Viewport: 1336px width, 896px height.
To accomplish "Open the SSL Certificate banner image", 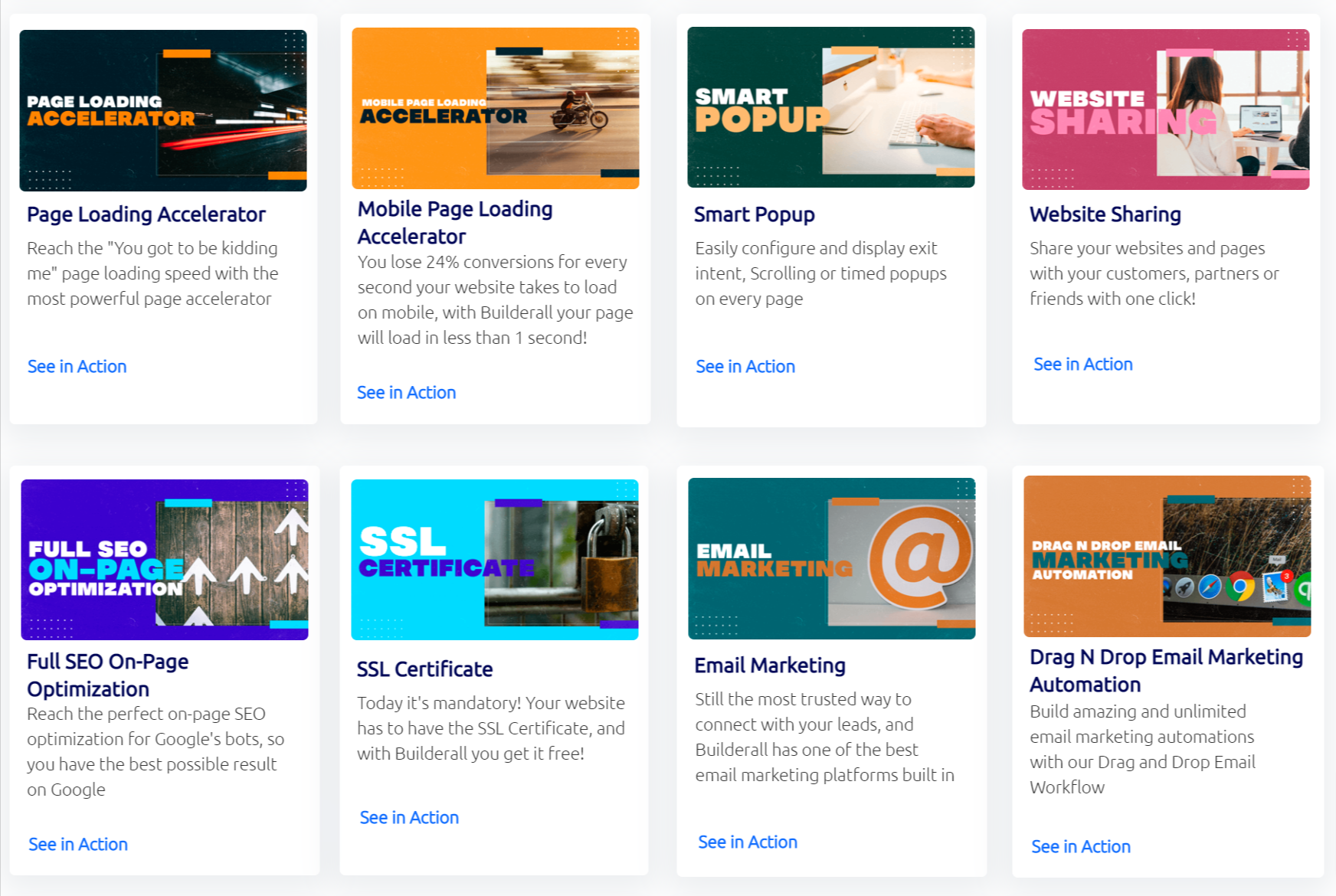I will 495,560.
